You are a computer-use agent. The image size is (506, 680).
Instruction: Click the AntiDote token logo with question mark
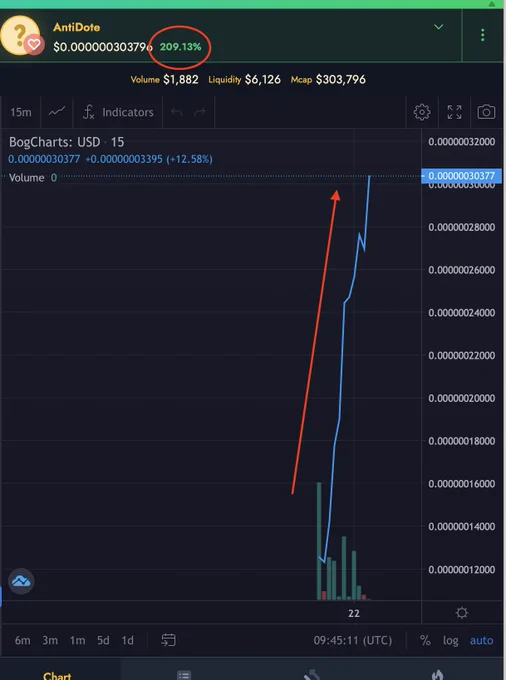(x=18, y=35)
